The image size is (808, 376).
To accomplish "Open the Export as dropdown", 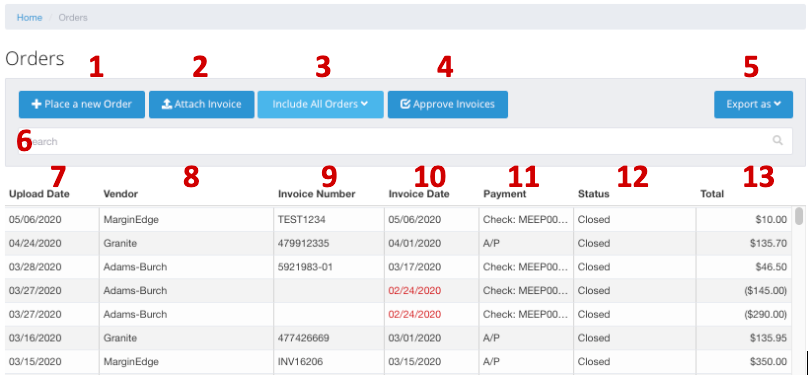I will [x=753, y=105].
